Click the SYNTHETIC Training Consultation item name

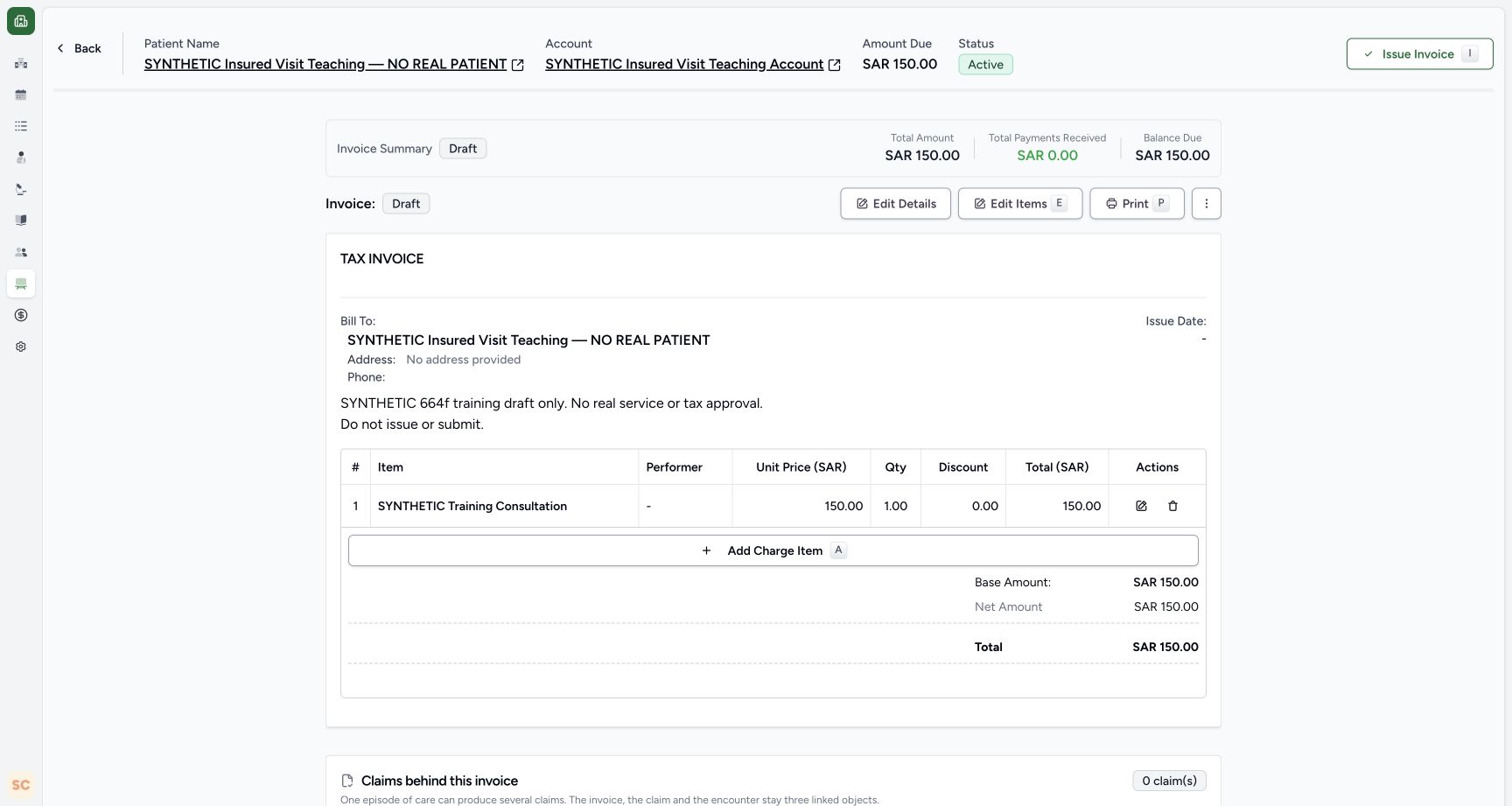pyautogui.click(x=472, y=506)
